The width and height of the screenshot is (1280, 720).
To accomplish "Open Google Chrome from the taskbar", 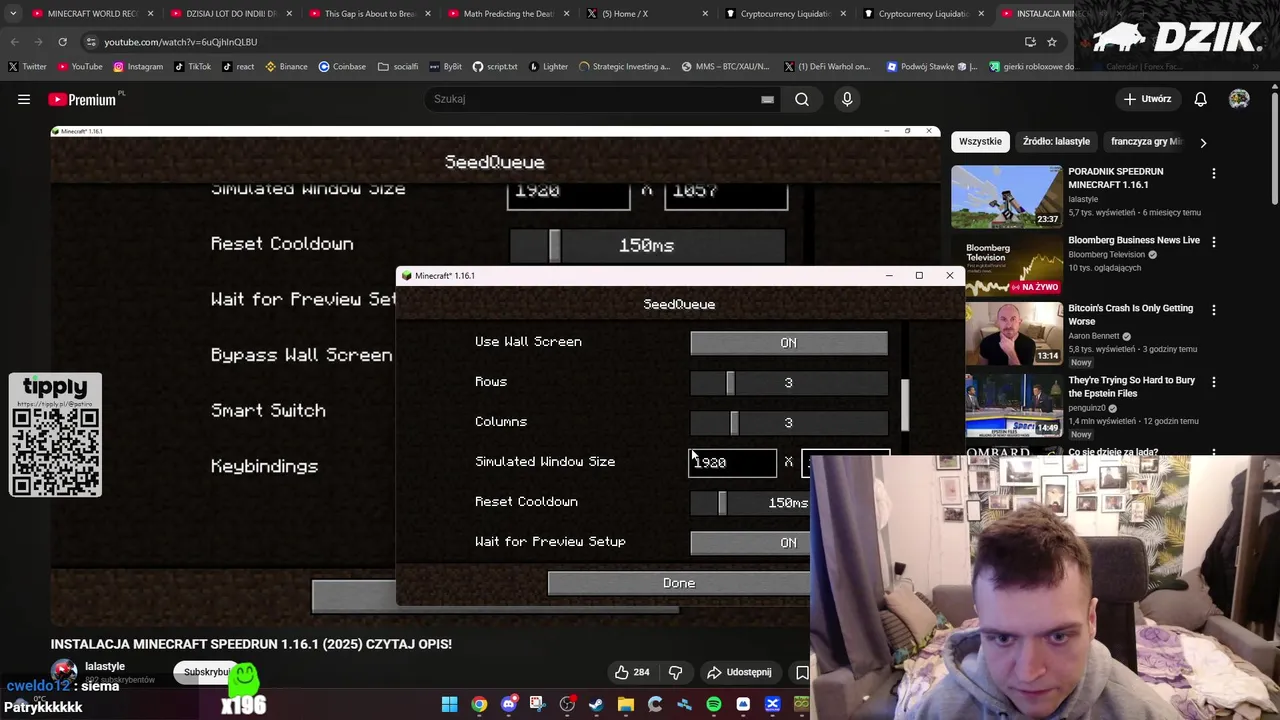I will tap(479, 705).
